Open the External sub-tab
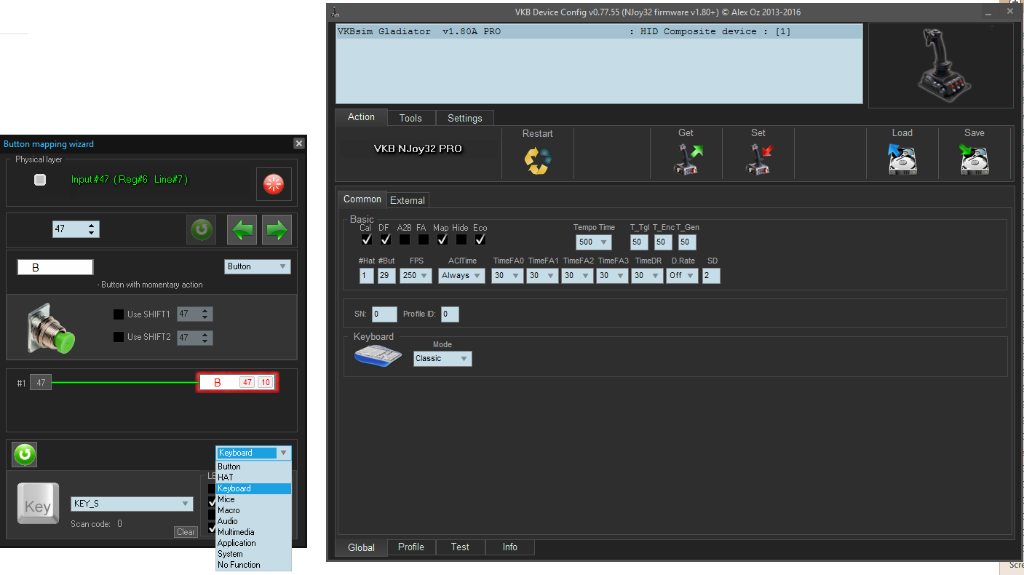The width and height of the screenshot is (1024, 575). 407,201
